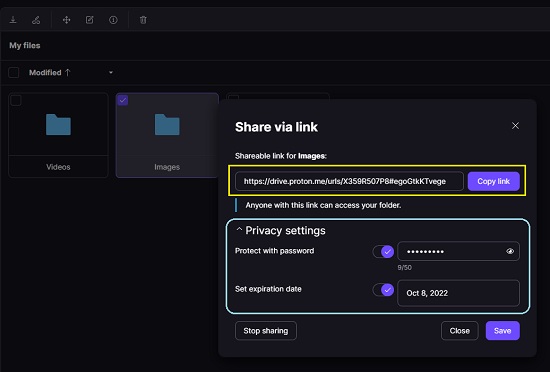Check the select-all checkbox beside Modified
Image resolution: width=550 pixels, height=372 pixels.
click(x=14, y=73)
